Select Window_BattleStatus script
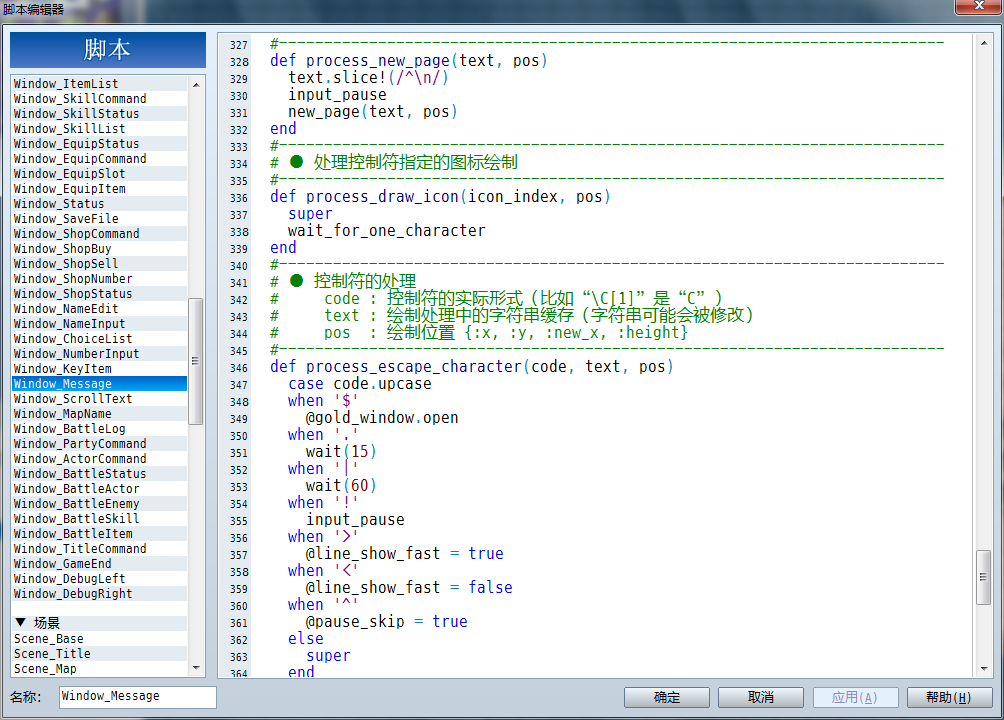This screenshot has width=1004, height=720. point(100,474)
